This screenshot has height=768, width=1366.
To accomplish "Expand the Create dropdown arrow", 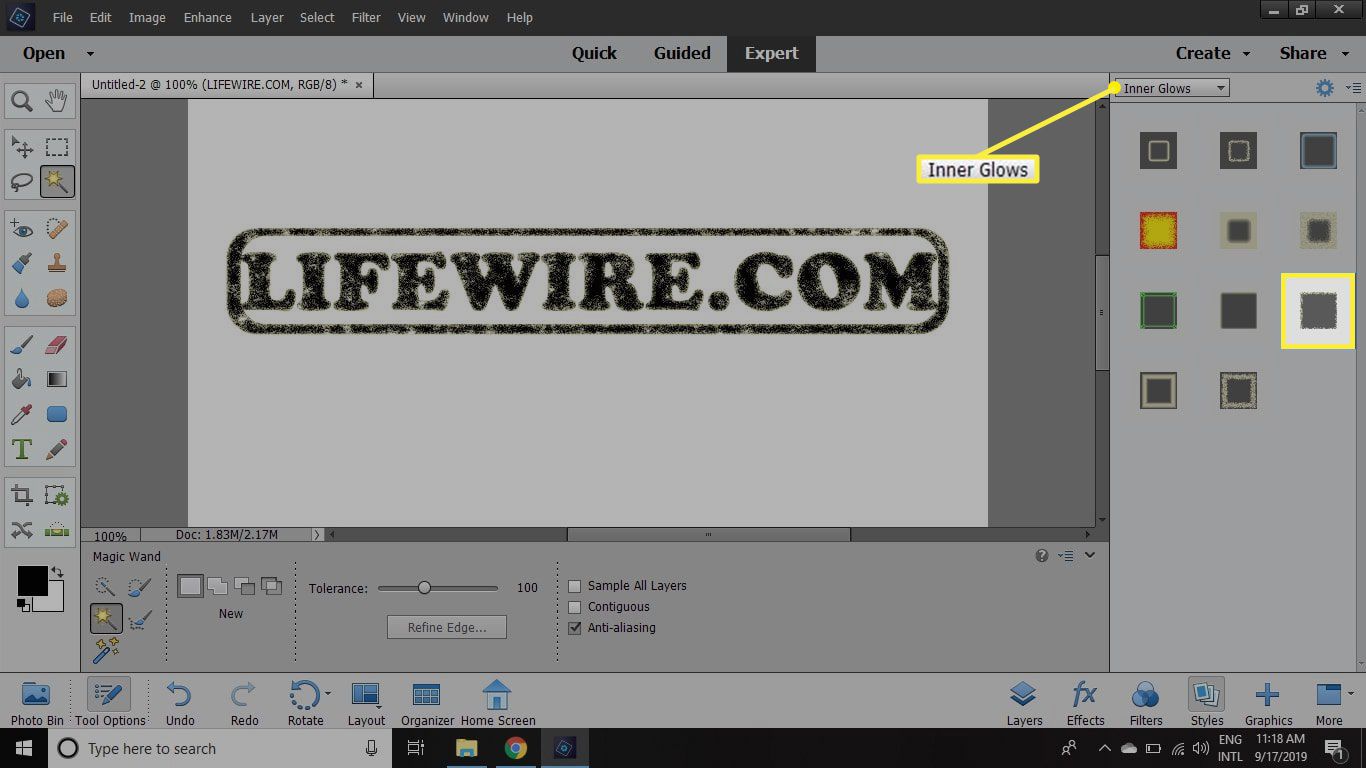I will (1246, 54).
